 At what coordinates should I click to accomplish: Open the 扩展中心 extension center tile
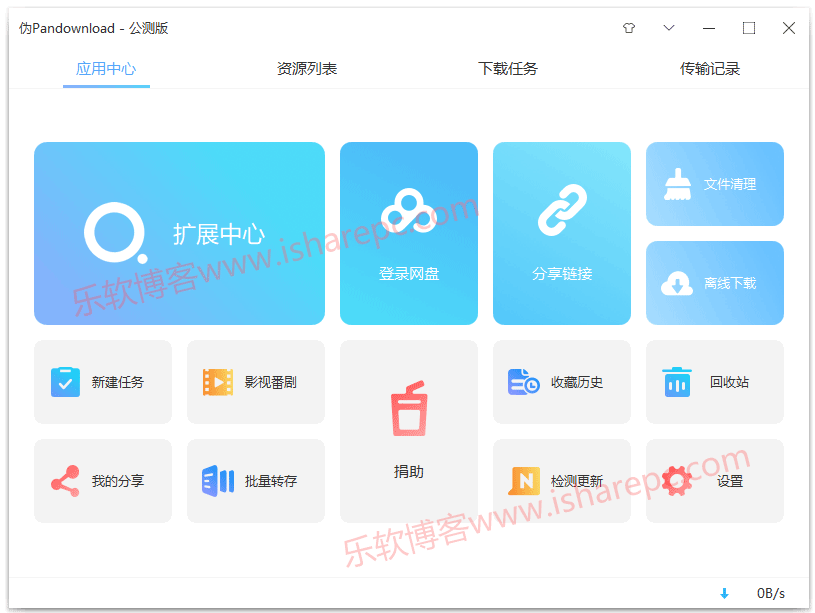(179, 233)
